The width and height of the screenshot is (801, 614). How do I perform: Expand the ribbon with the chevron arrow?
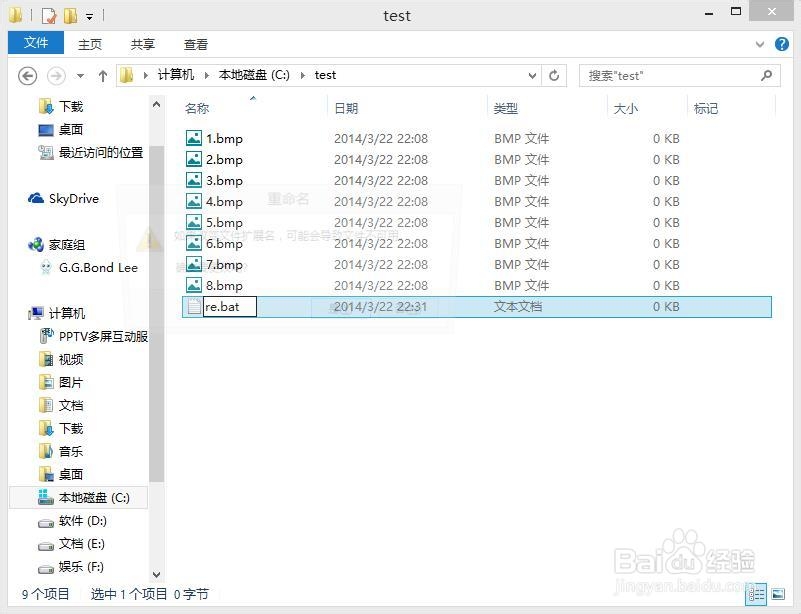tap(760, 44)
